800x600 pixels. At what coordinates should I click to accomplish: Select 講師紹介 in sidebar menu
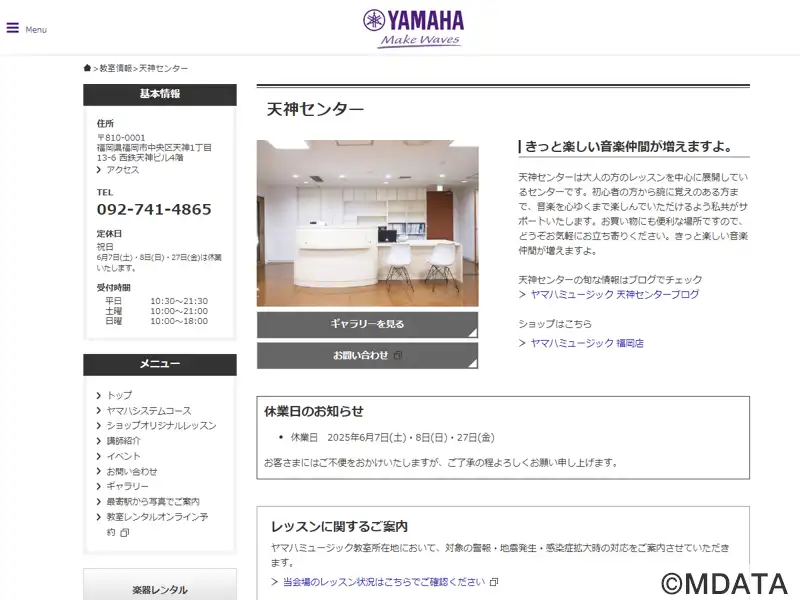[x=123, y=441]
